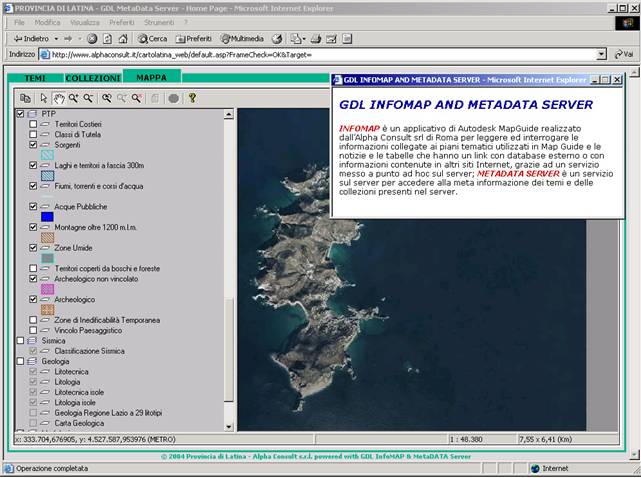The image size is (641, 478).
Task: Switch to the COLLEZIONI tab
Action: pos(93,78)
